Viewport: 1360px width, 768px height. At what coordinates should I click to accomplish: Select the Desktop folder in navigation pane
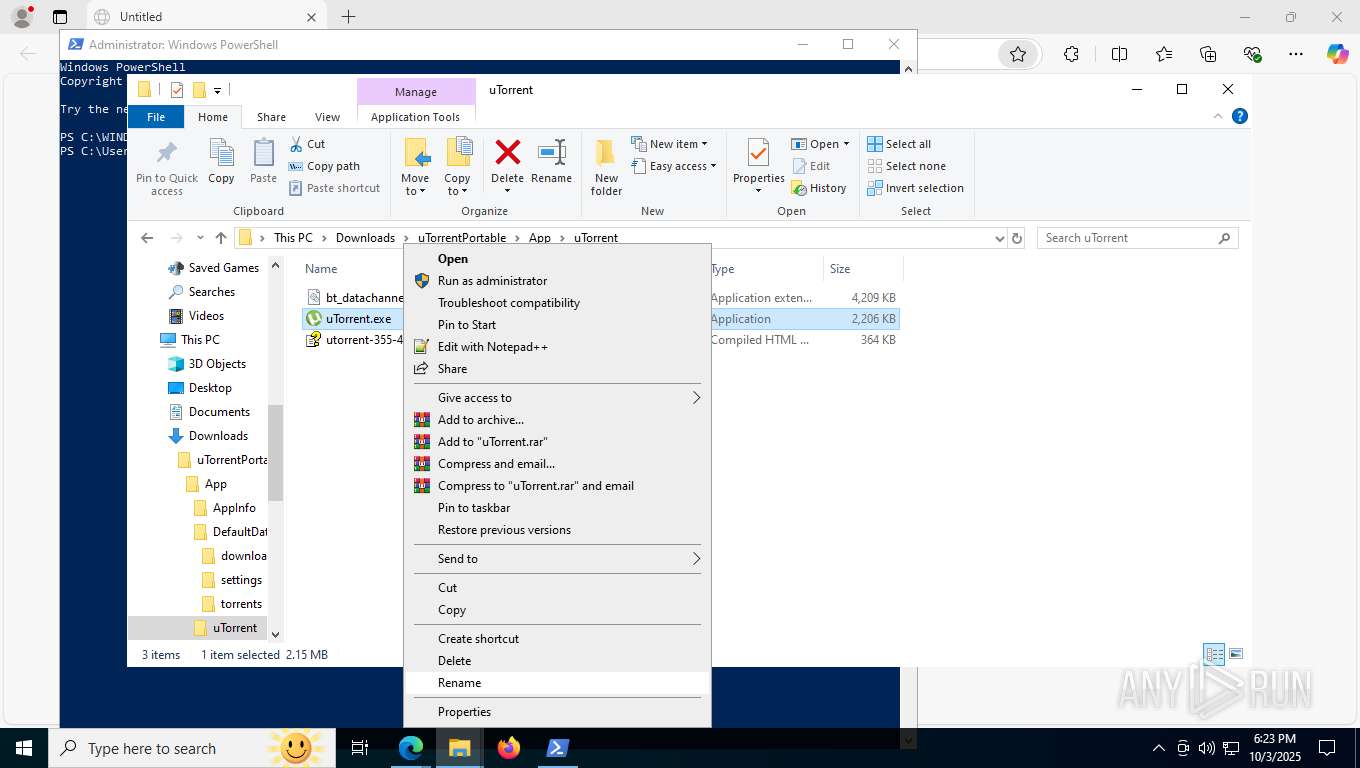pyautogui.click(x=200, y=388)
